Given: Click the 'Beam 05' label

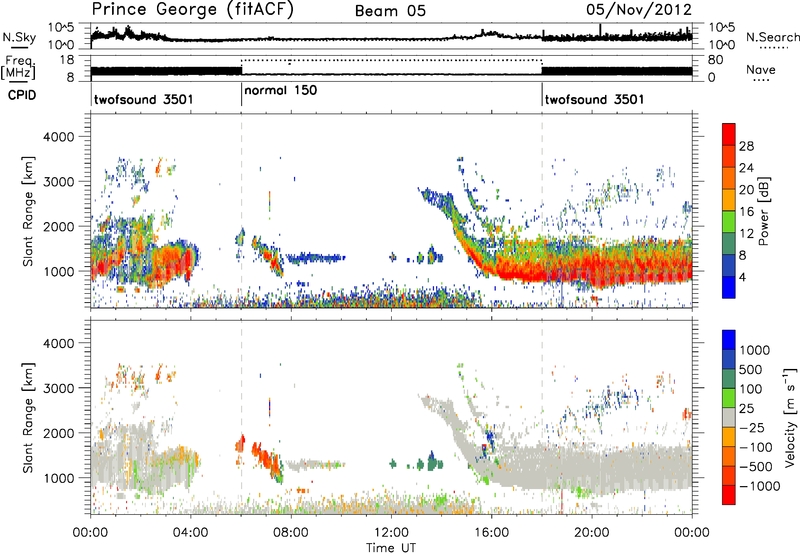Looking at the screenshot, I should pyautogui.click(x=390, y=11).
